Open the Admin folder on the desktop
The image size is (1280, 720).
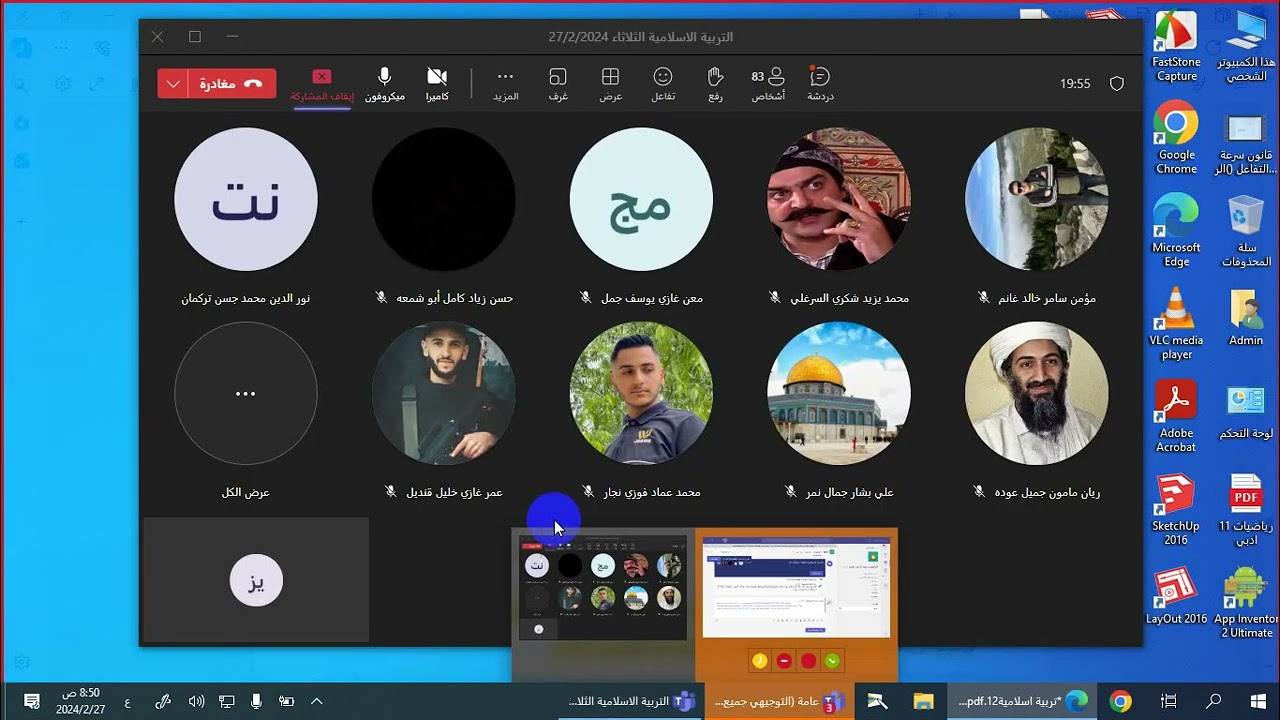click(1246, 318)
